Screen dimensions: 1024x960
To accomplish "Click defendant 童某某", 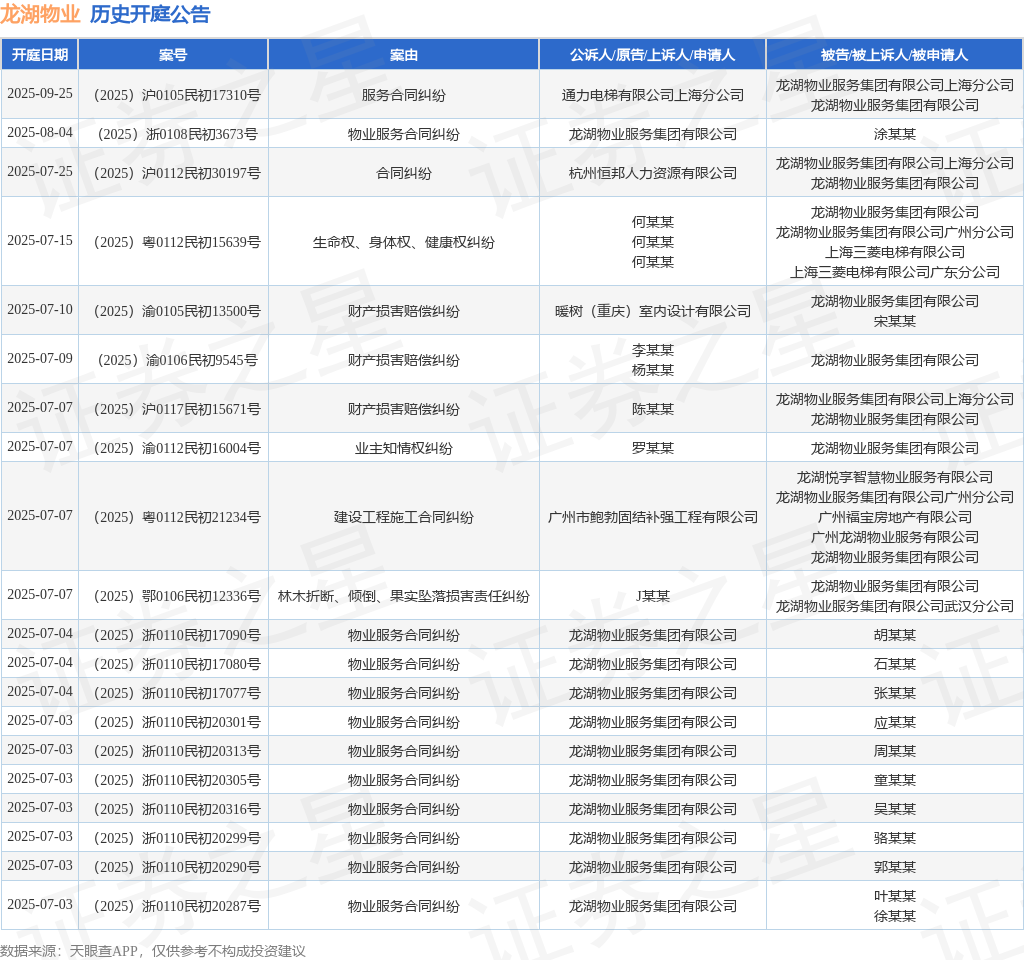I will tap(895, 780).
